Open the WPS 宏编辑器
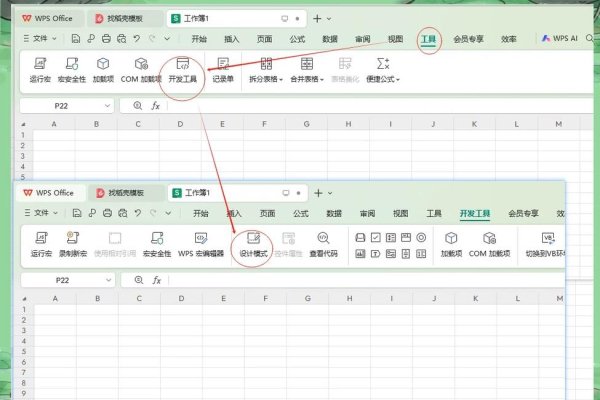 [201, 244]
